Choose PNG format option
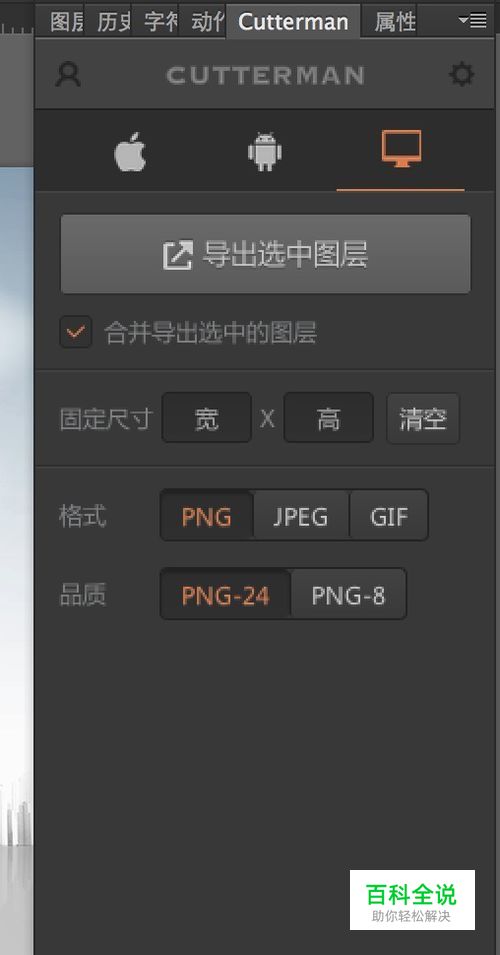Screen dimensions: 500x955 pyautogui.click(x=206, y=515)
